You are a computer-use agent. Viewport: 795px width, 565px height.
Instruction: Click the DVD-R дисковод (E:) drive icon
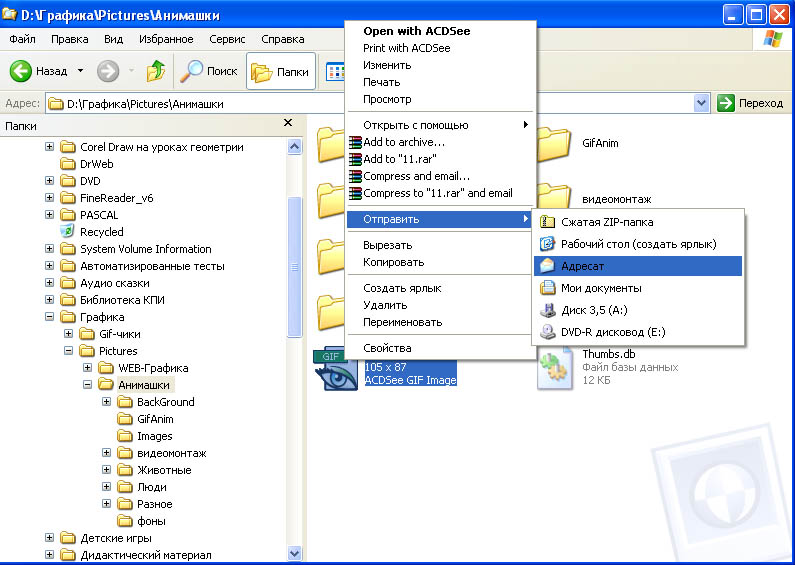(x=547, y=332)
